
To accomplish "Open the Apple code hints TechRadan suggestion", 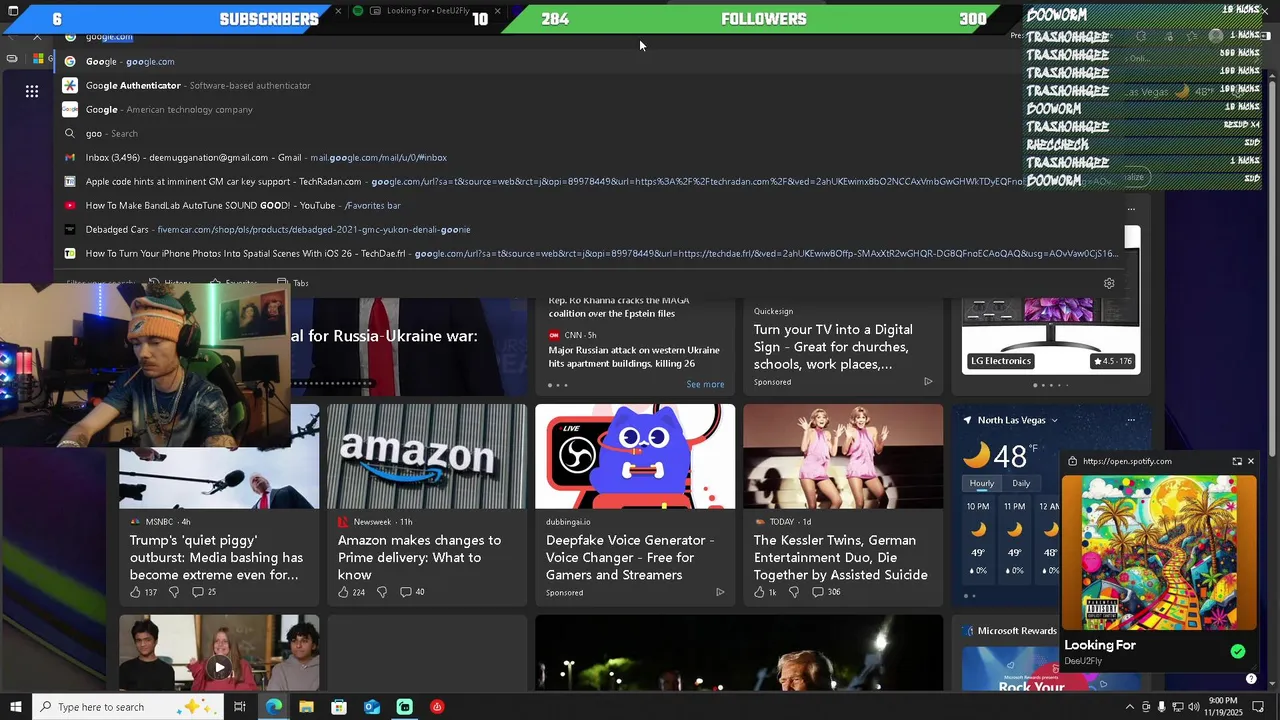I will (x=590, y=181).
